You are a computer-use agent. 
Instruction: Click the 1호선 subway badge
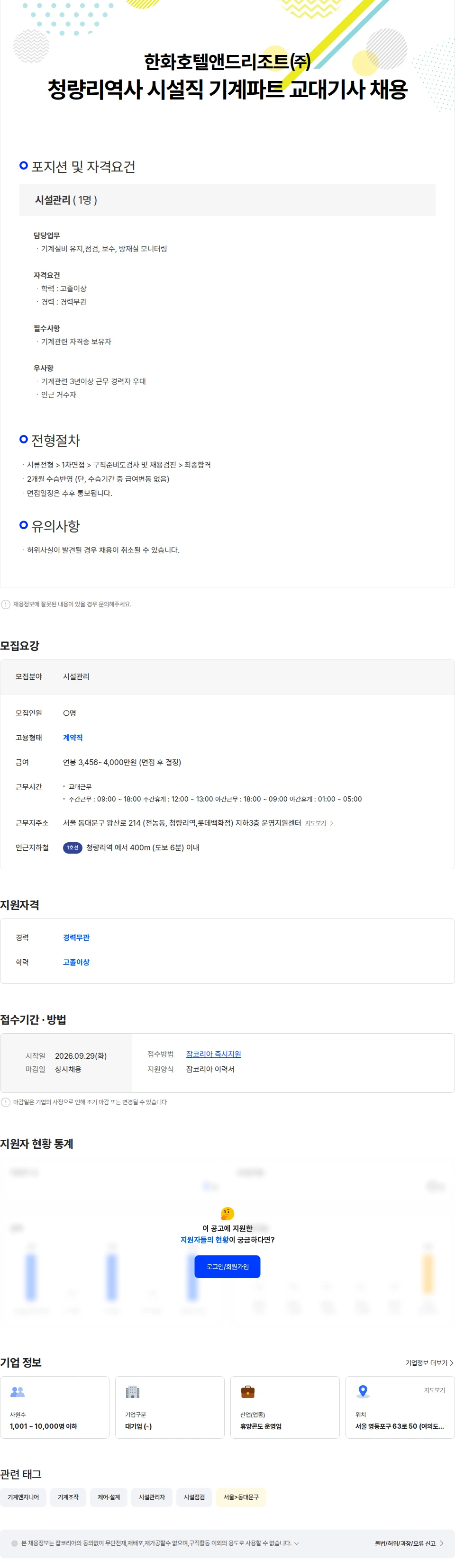point(73,847)
